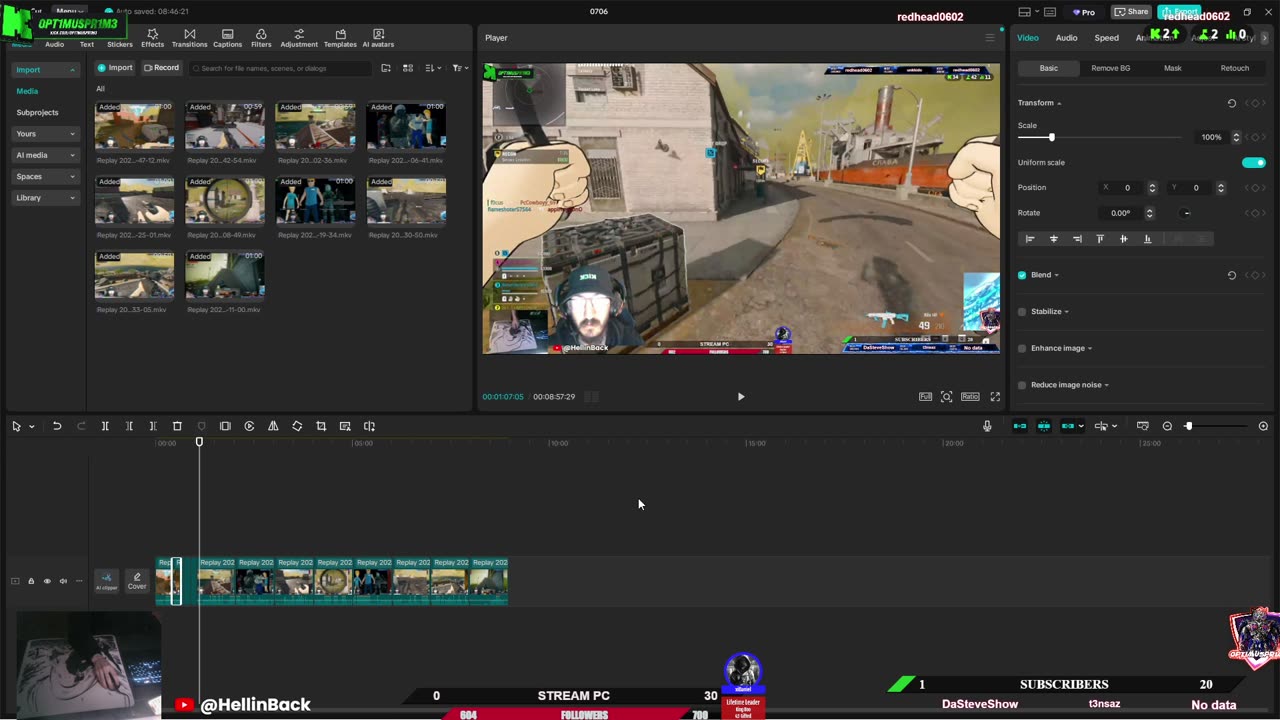The height and width of the screenshot is (720, 1280).
Task: Expand the AI media dropdown
Action: point(72,155)
